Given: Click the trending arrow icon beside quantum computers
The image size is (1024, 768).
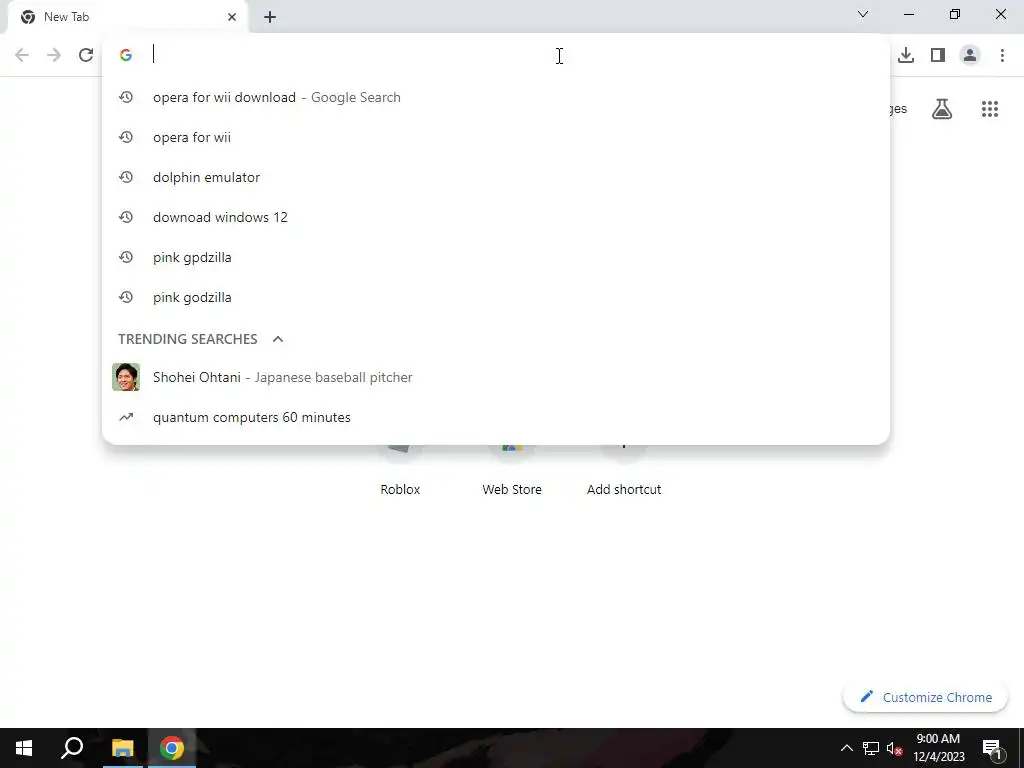Looking at the screenshot, I should [126, 417].
